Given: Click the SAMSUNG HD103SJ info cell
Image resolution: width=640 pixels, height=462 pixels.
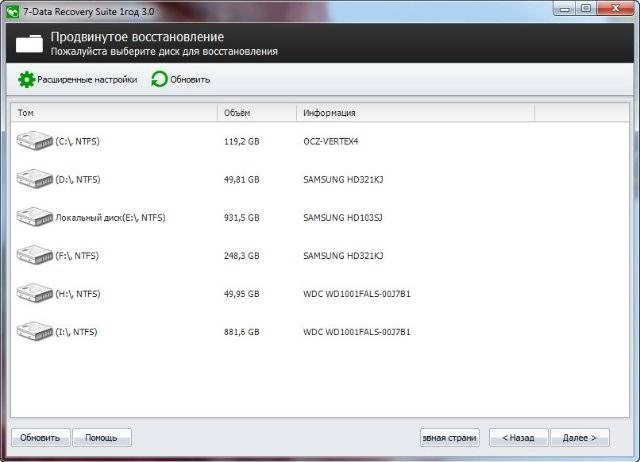Looking at the screenshot, I should 343,218.
